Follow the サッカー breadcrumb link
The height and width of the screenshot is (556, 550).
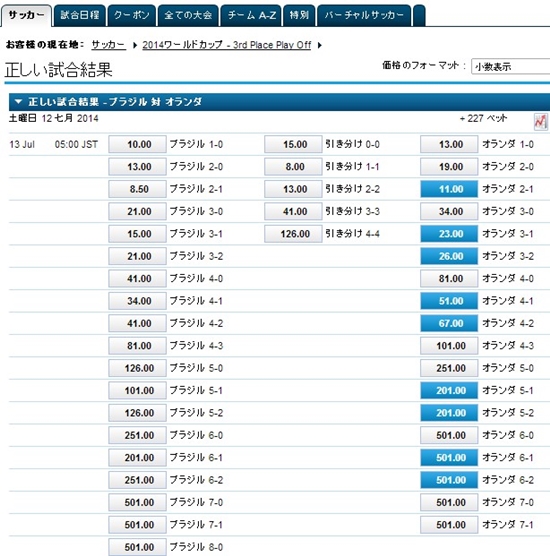click(x=109, y=45)
